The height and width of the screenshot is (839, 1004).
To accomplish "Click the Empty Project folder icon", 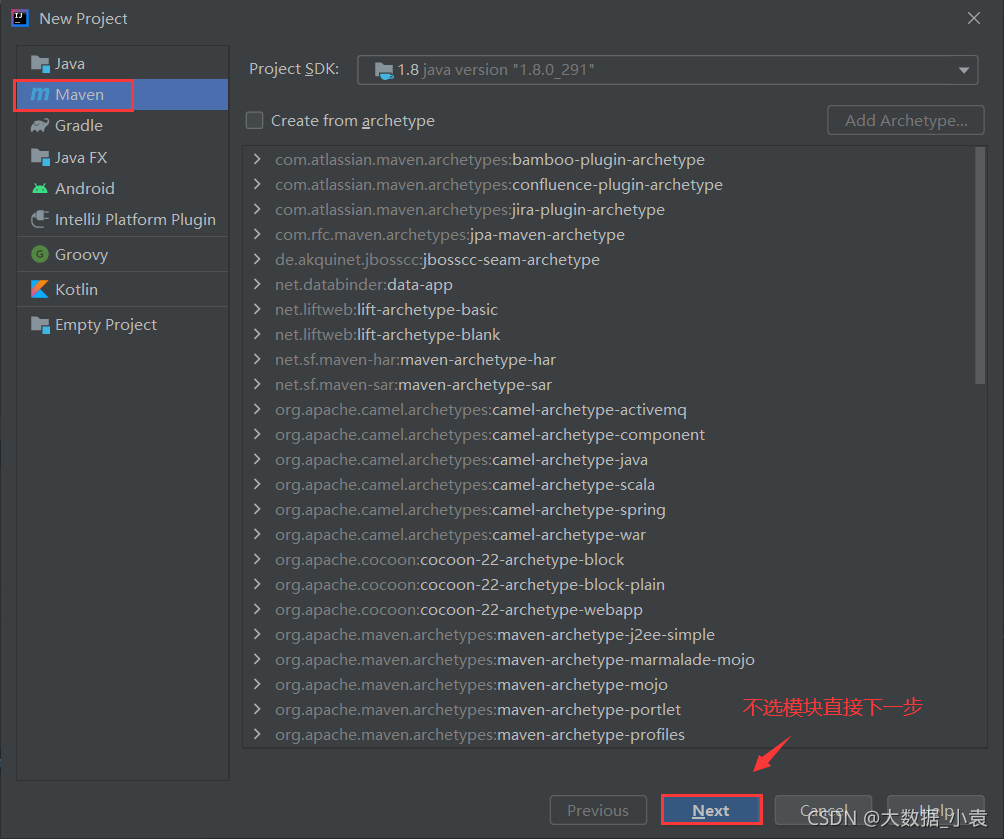I will [40, 325].
